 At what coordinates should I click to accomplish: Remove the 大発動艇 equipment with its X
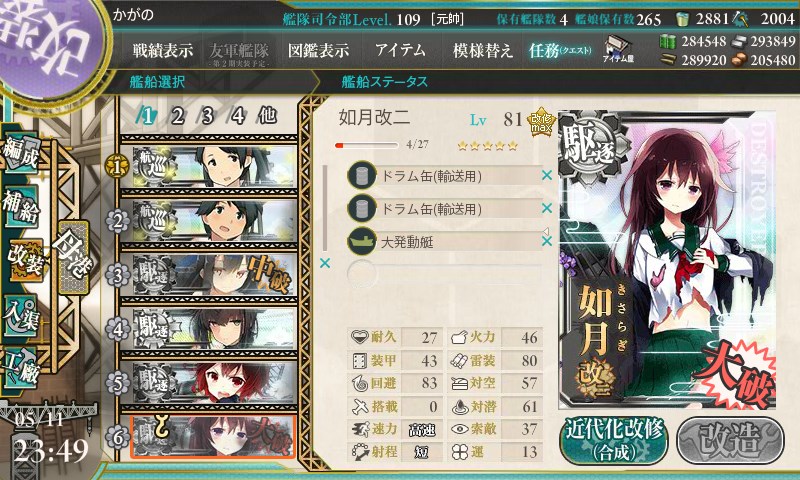click(x=546, y=241)
